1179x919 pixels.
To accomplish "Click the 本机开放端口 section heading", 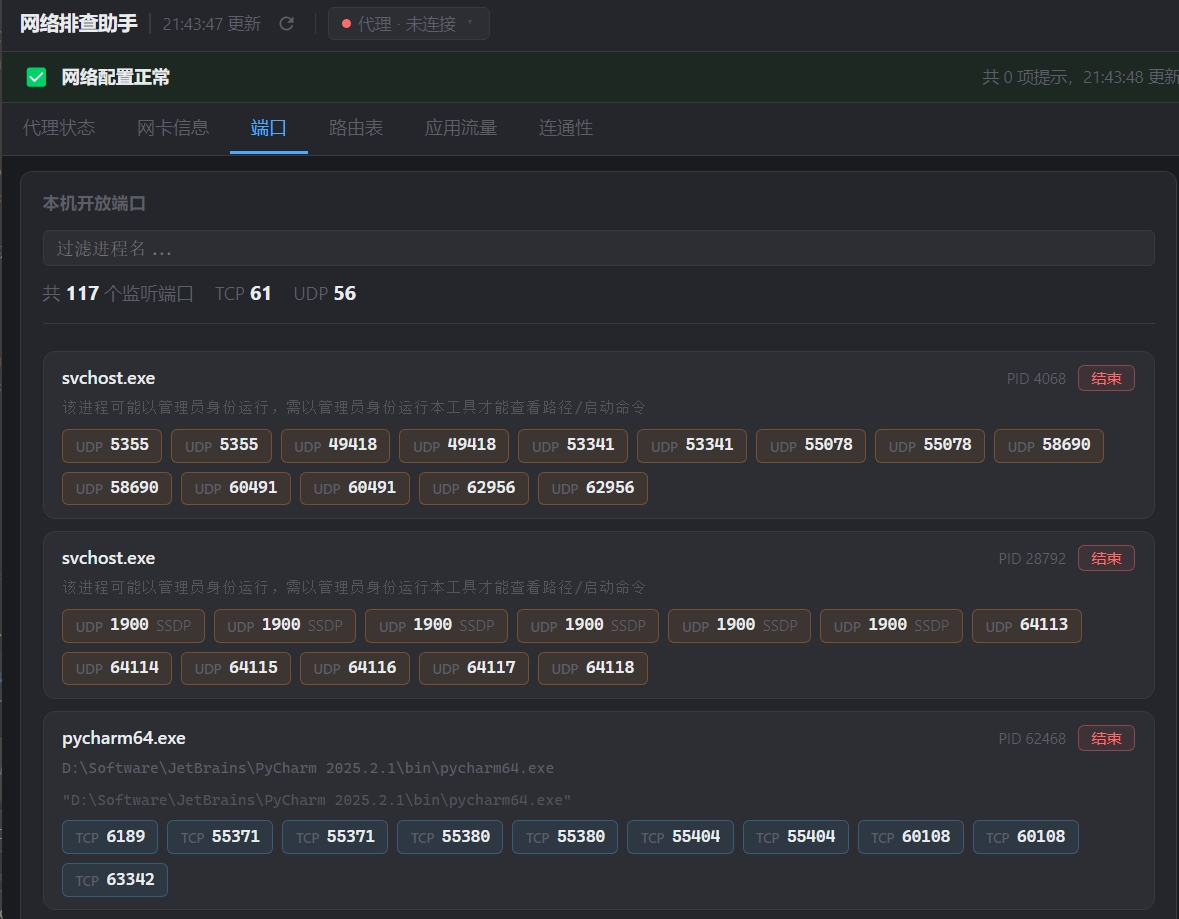I will coord(94,203).
